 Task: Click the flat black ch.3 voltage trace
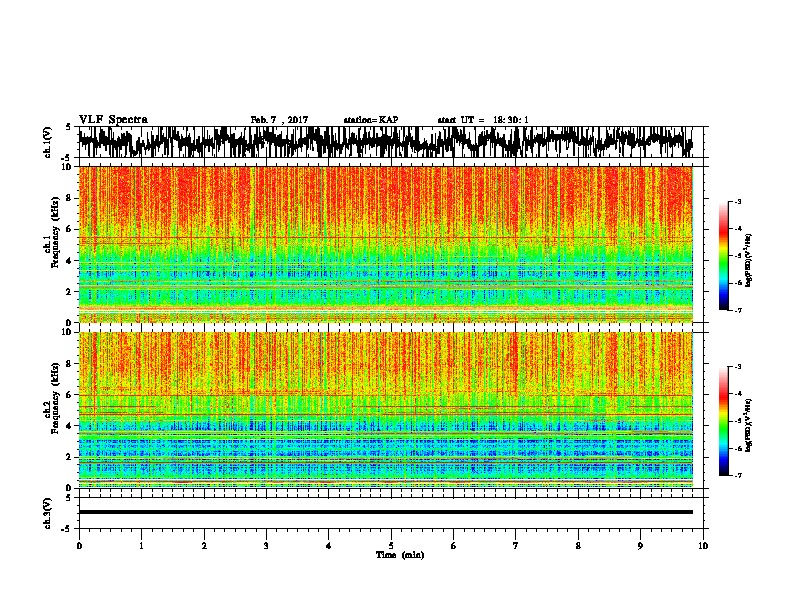(x=386, y=512)
